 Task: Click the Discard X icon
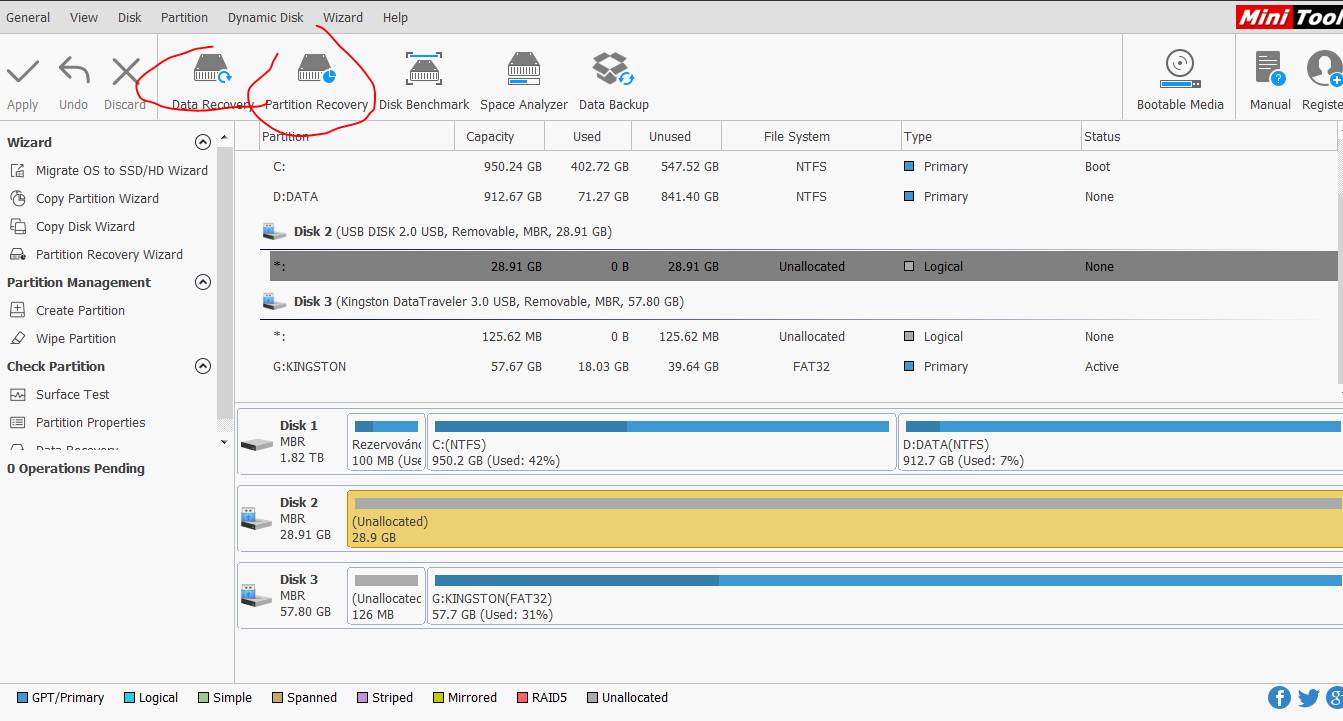126,72
